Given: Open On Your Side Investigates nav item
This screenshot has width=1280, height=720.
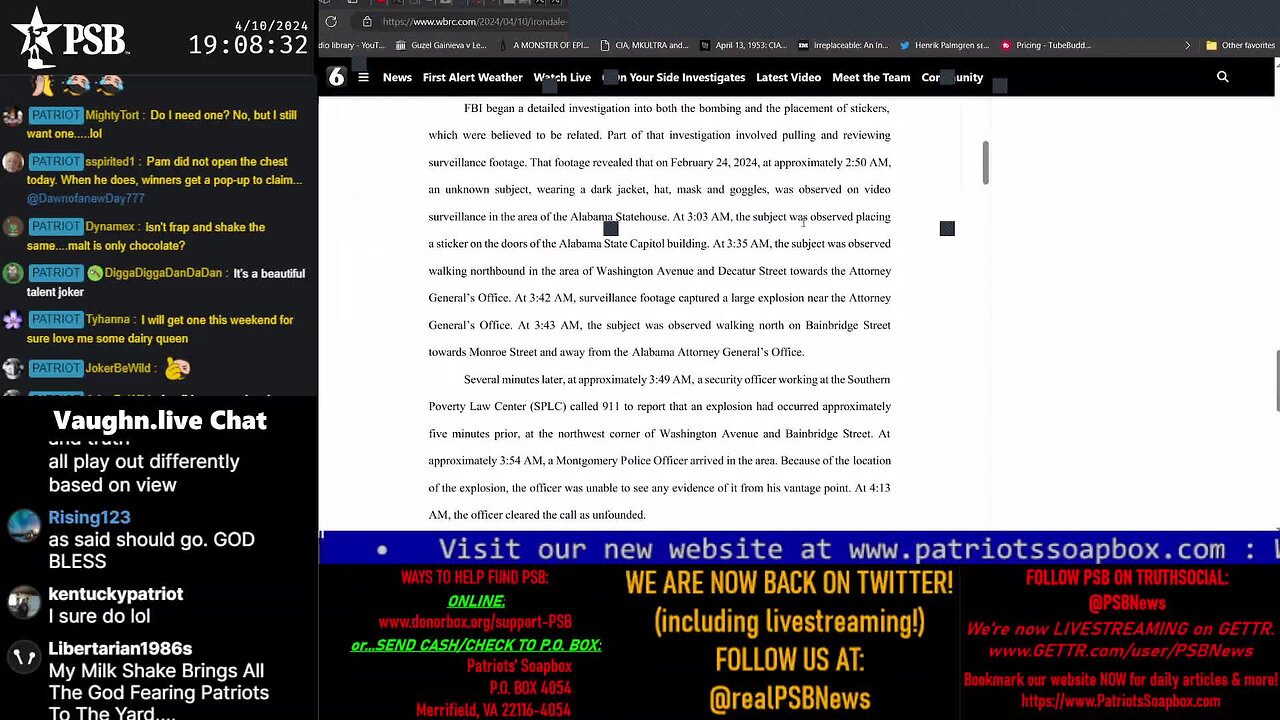Looking at the screenshot, I should point(674,77).
